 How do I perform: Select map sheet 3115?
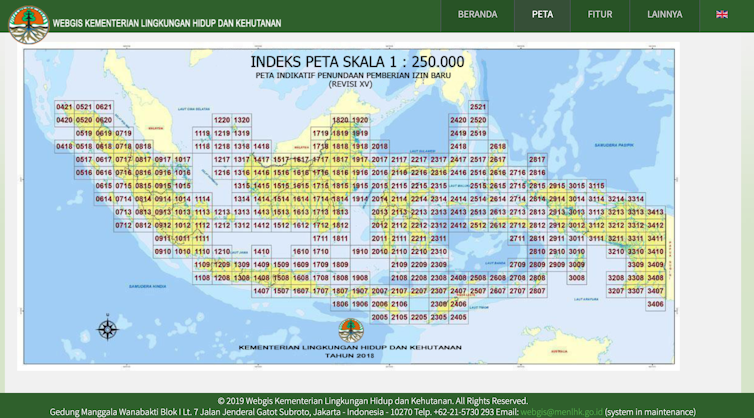pos(596,186)
